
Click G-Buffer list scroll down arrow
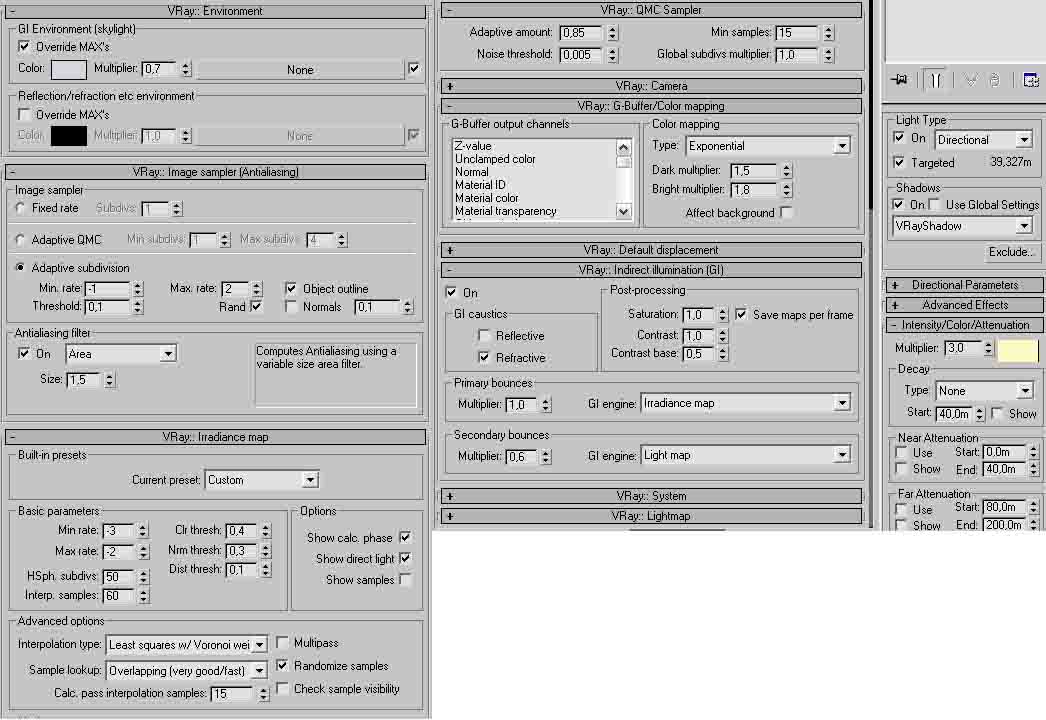point(624,212)
